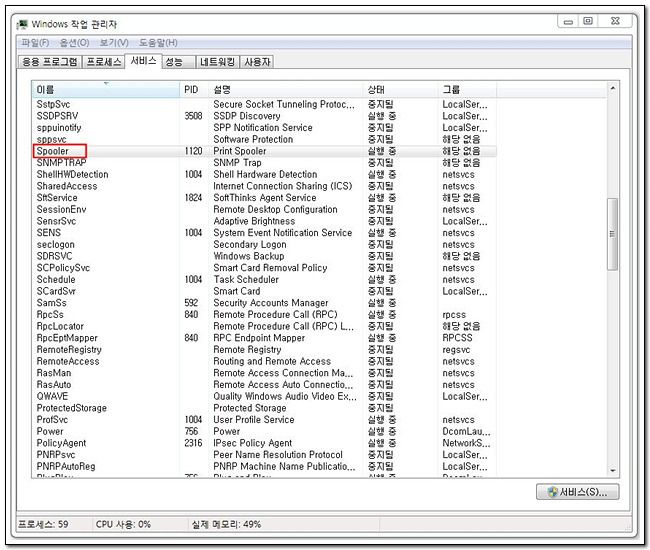Select the 서비스 tab
Screen dimensions: 650x550
tap(143, 61)
